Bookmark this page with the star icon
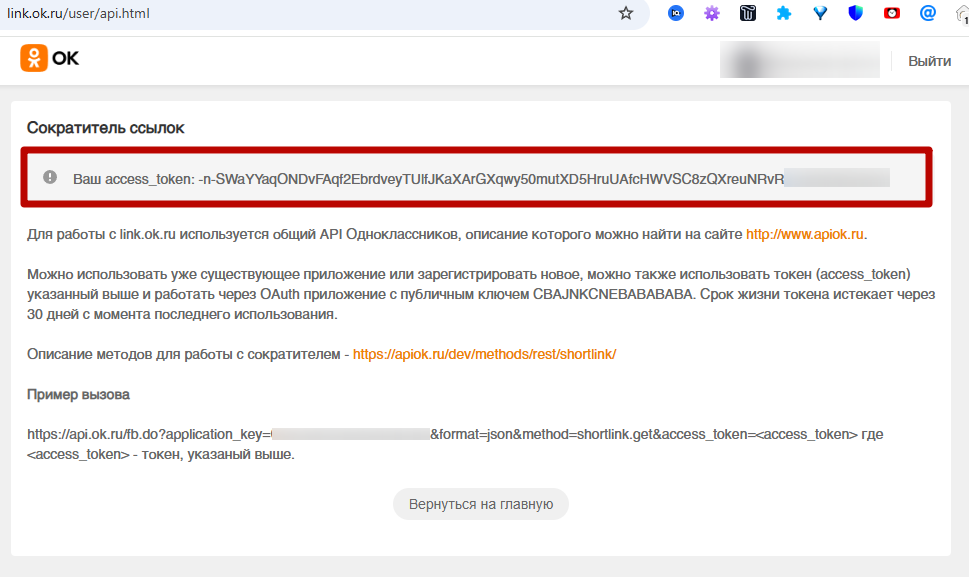The height and width of the screenshot is (577, 969). tap(625, 13)
